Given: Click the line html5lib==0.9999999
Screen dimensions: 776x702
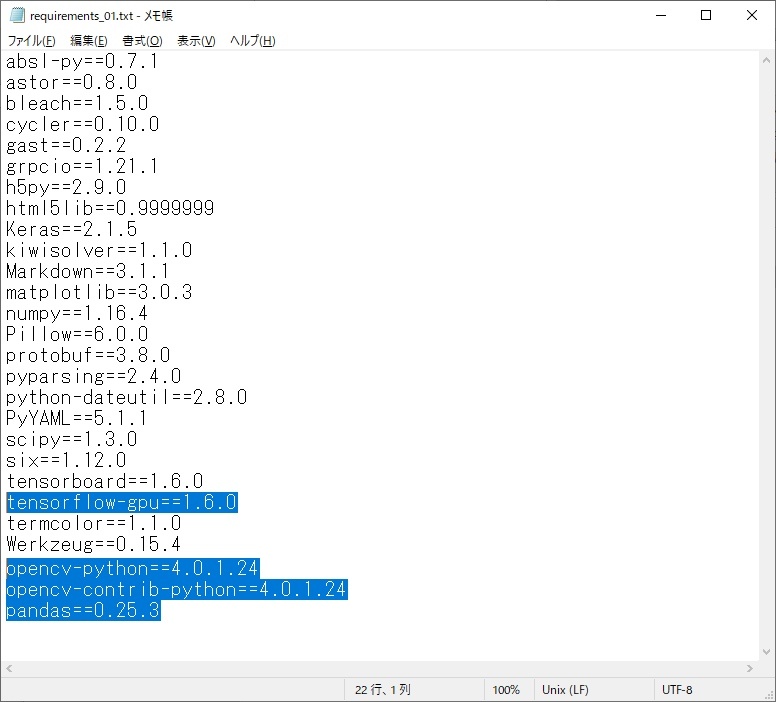Looking at the screenshot, I should click(x=110, y=208).
